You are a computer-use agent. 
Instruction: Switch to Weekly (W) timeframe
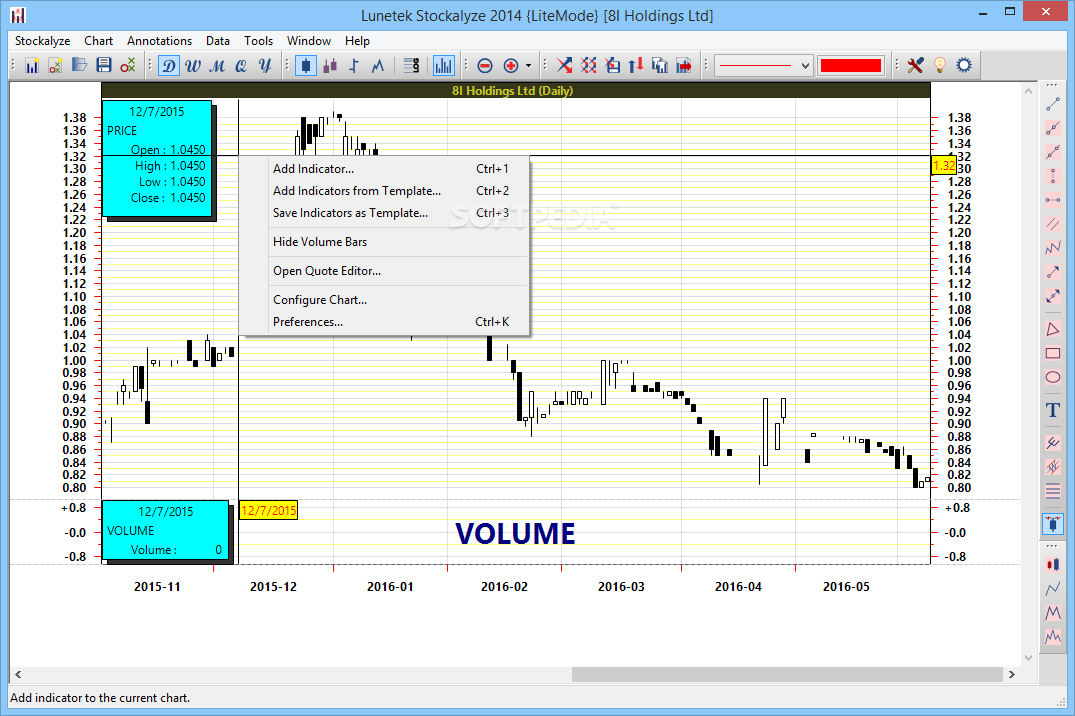pyautogui.click(x=193, y=66)
